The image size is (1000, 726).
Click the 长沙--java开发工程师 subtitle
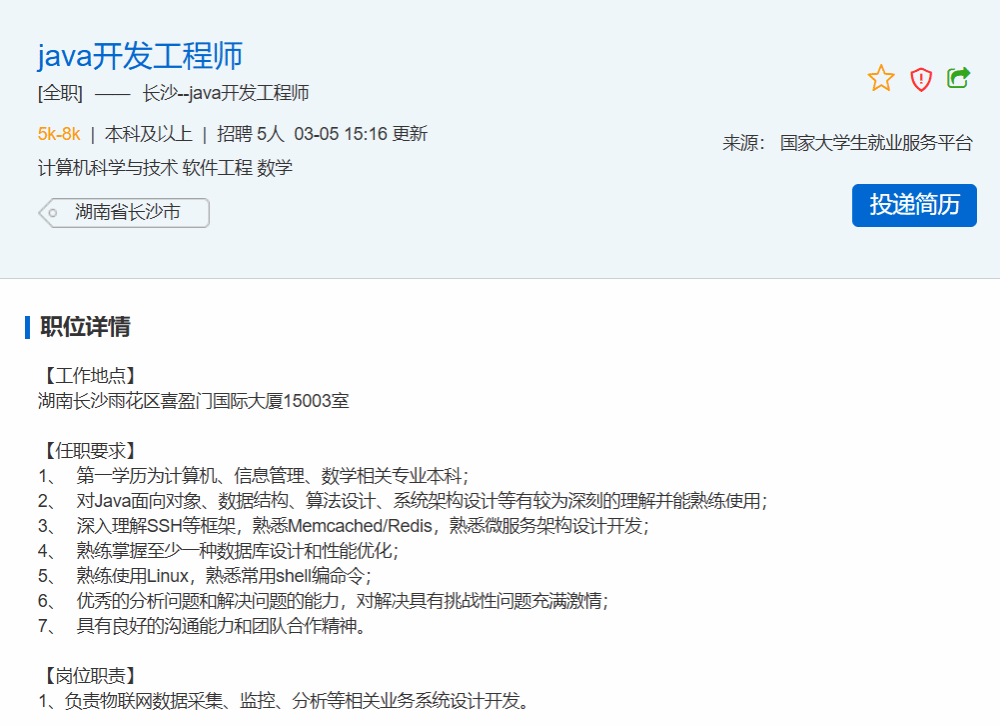(226, 94)
